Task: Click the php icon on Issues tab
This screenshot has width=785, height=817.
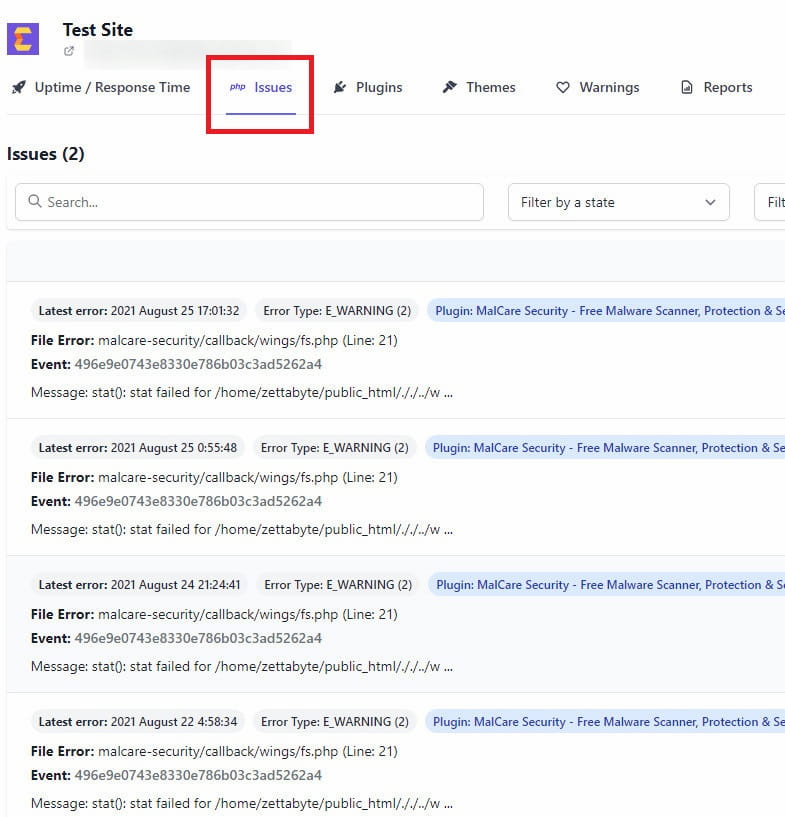Action: point(238,87)
